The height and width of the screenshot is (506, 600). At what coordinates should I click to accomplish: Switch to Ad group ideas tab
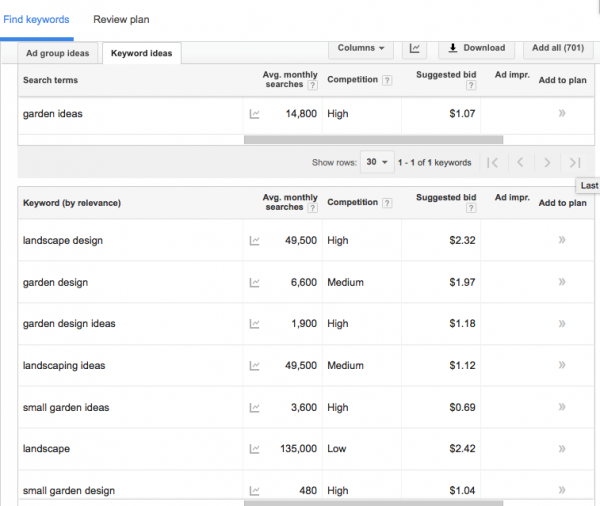pos(59,53)
